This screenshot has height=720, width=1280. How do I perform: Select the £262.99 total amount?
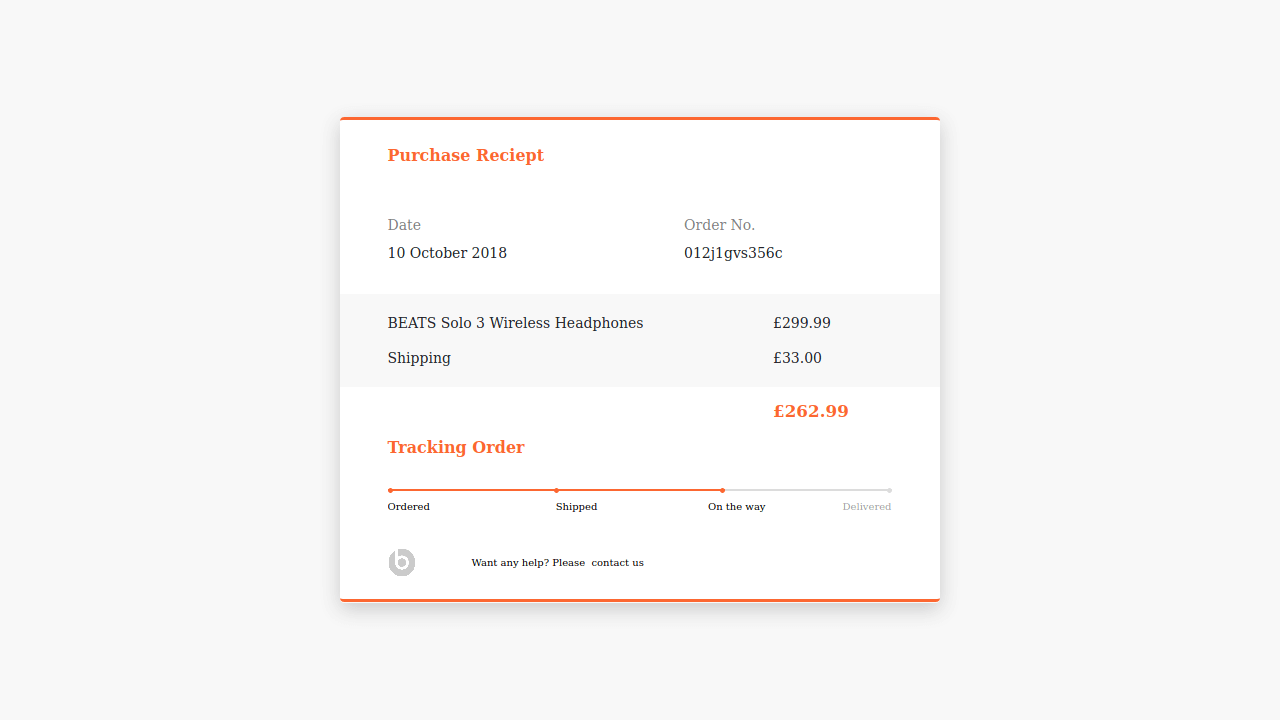click(x=811, y=410)
